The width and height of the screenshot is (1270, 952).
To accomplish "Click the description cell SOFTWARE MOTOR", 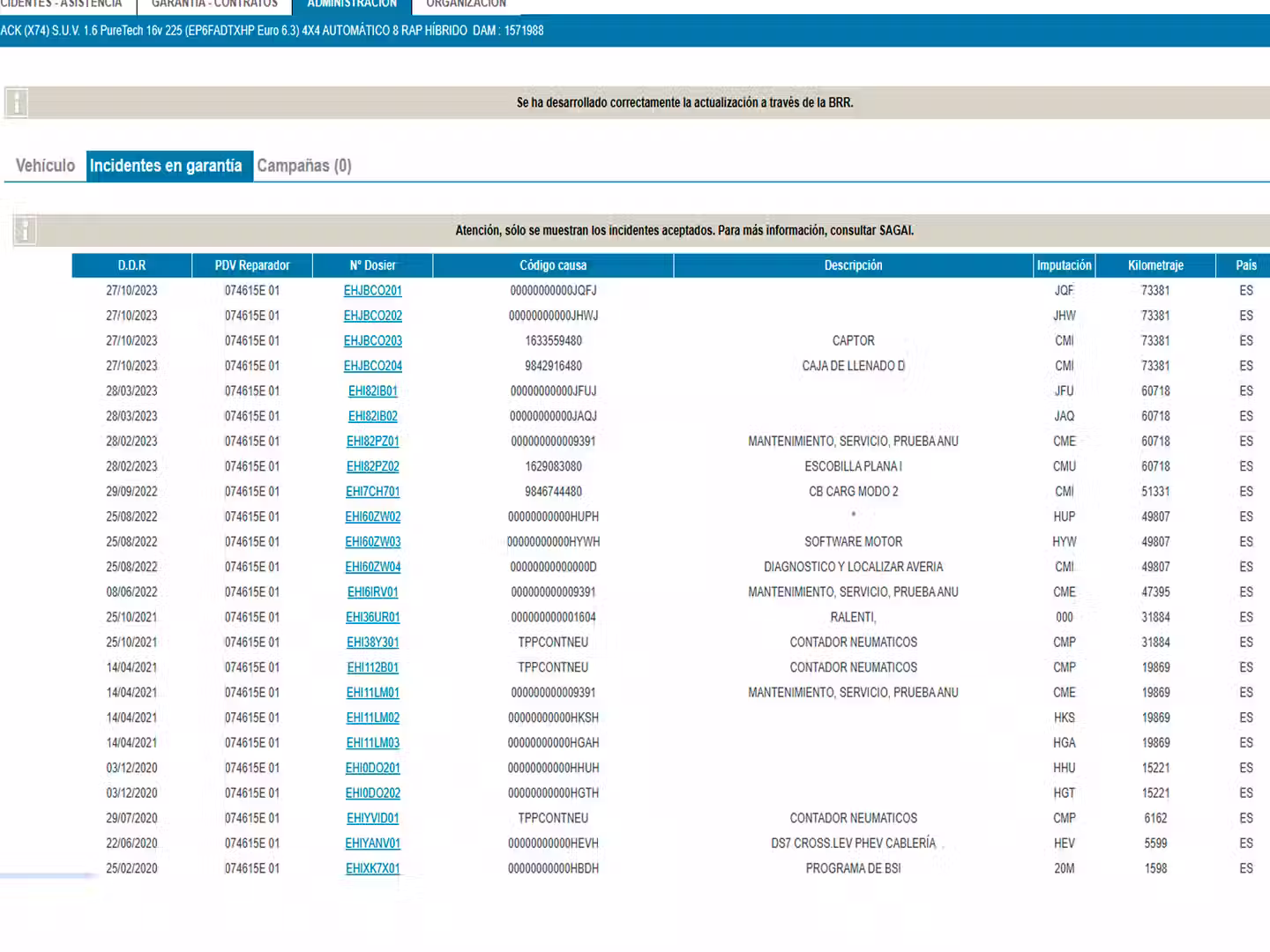I will point(854,542).
